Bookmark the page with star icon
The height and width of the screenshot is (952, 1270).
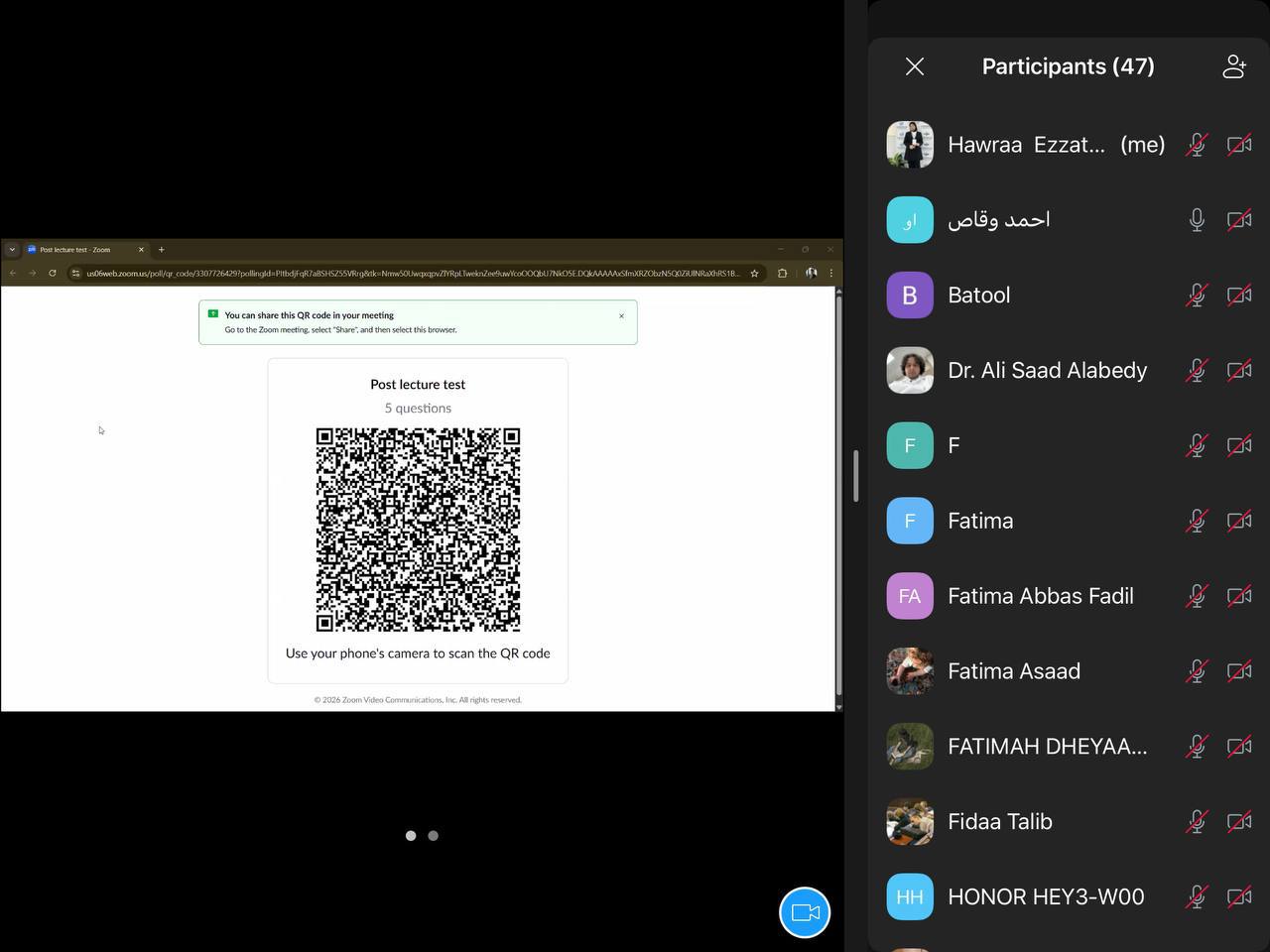click(x=754, y=273)
